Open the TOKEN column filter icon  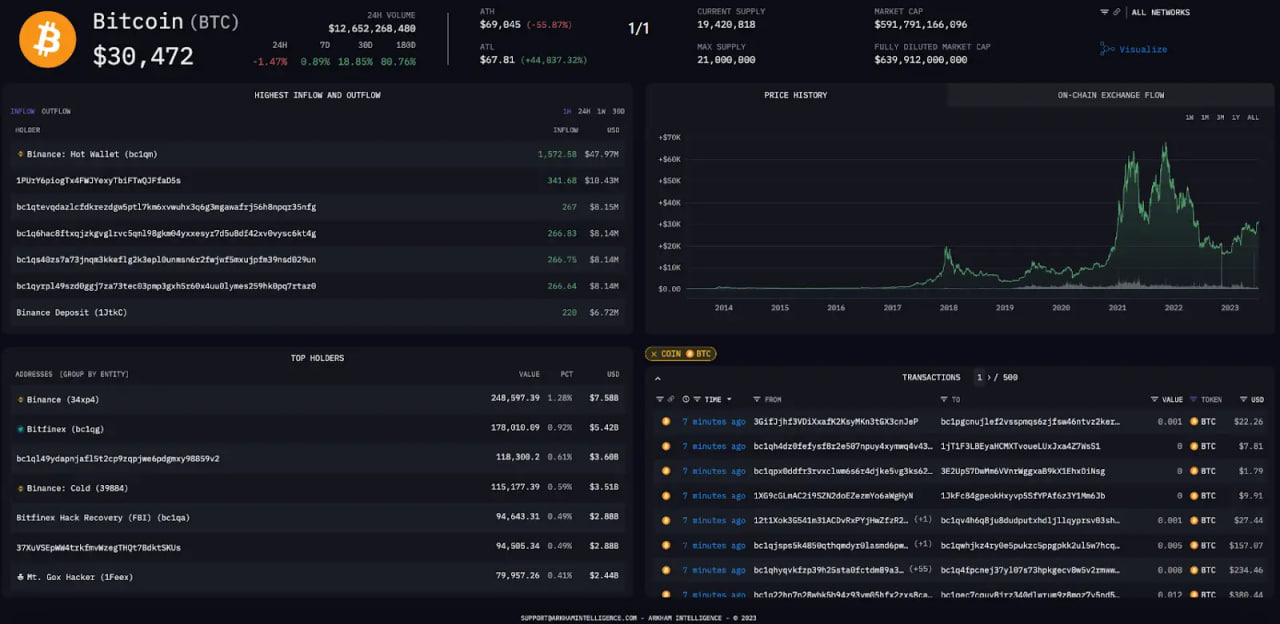(1193, 399)
